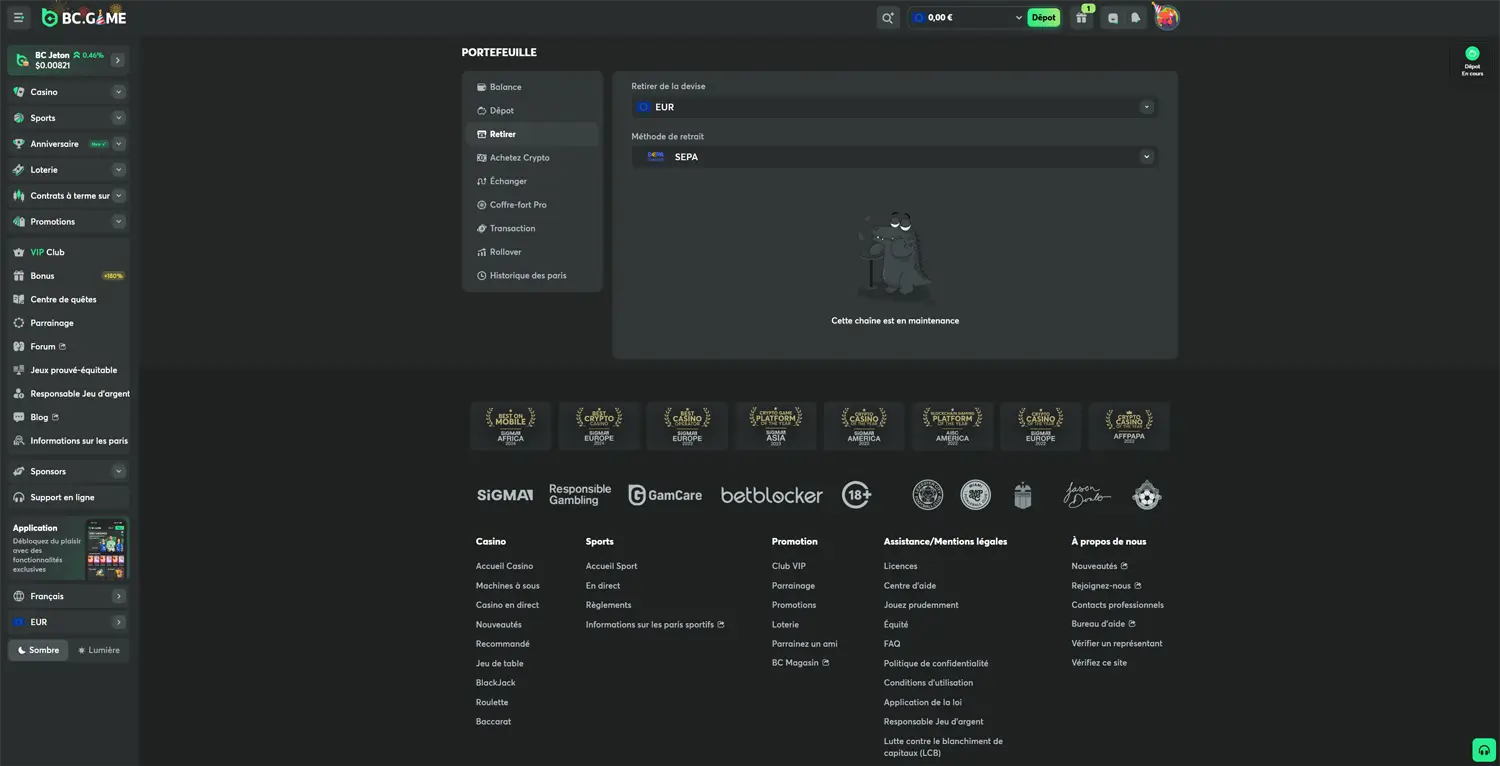Open the user profile avatar
Image resolution: width=1500 pixels, height=766 pixels.
[1166, 17]
